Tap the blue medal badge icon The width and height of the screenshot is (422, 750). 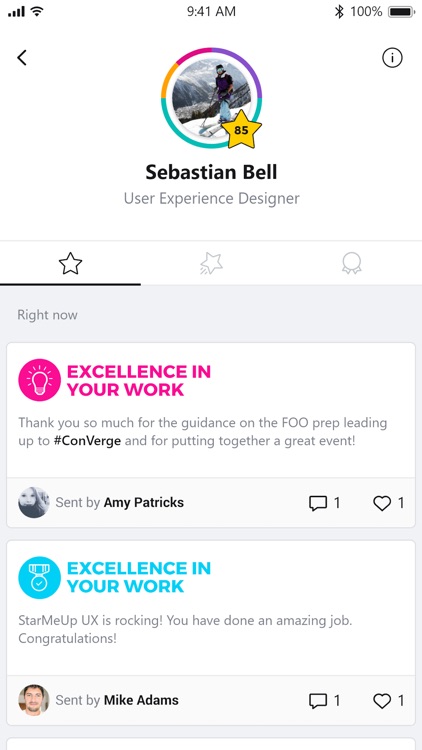(39, 577)
